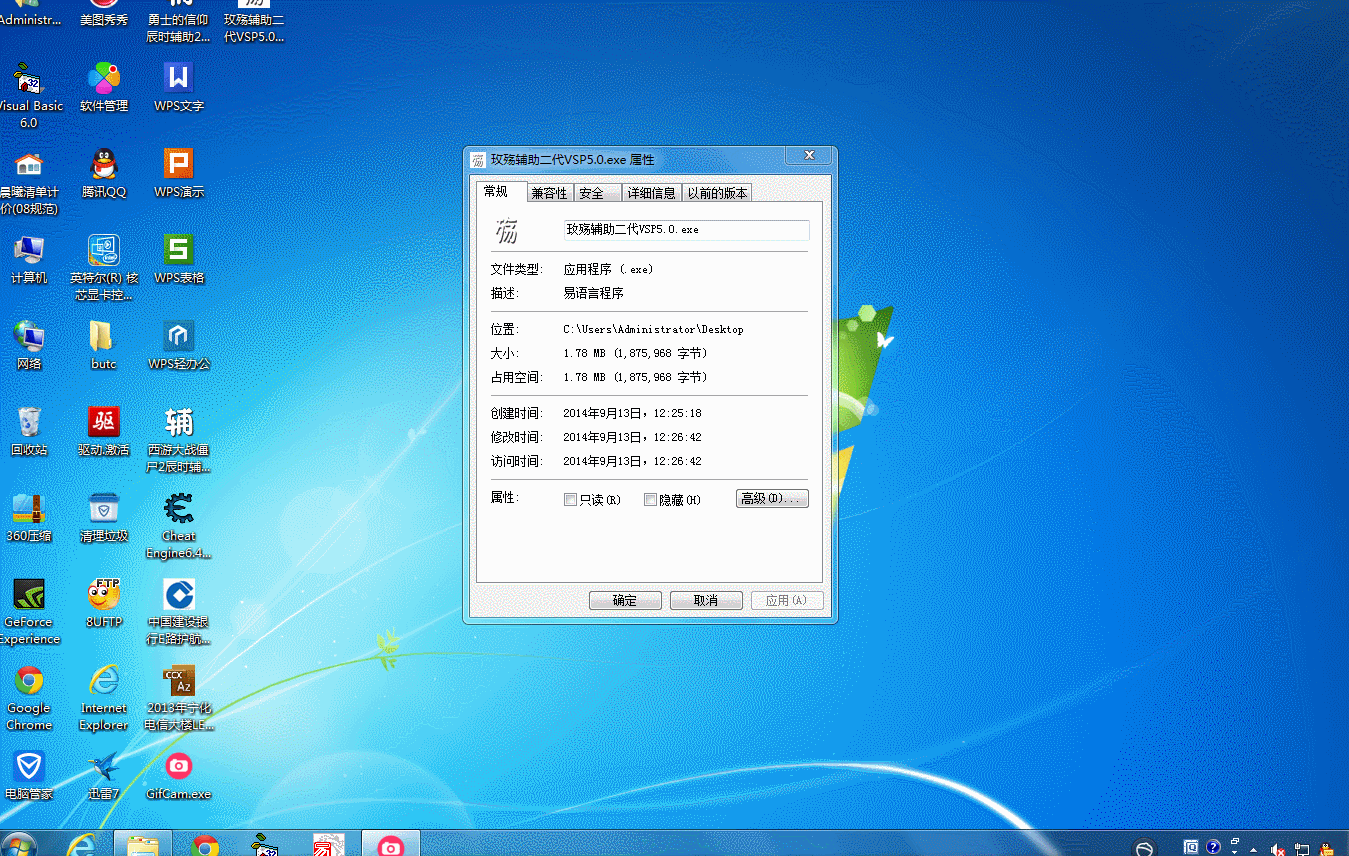Tick the 只读(R) read-only checkbox
This screenshot has width=1349, height=856.
(571, 500)
